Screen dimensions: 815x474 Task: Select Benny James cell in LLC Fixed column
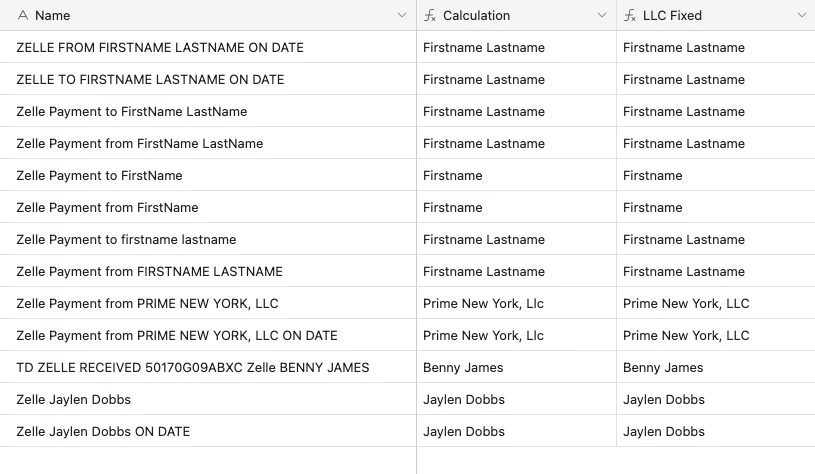click(716, 367)
